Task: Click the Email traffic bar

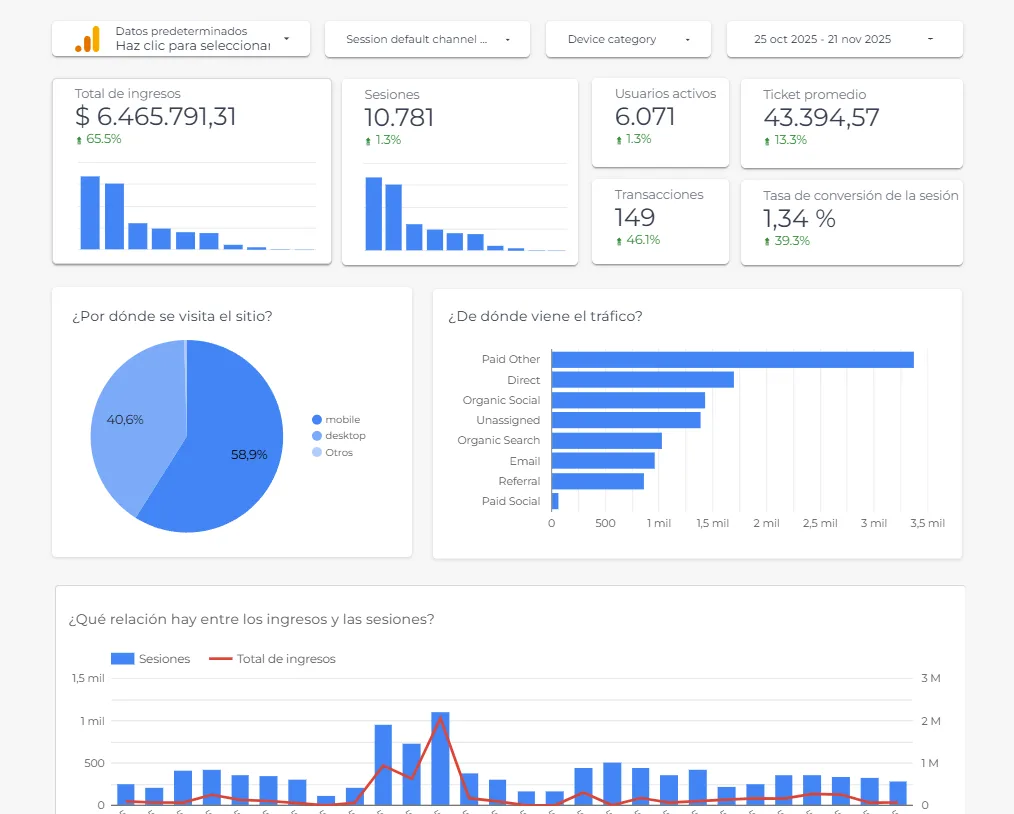Action: point(603,461)
